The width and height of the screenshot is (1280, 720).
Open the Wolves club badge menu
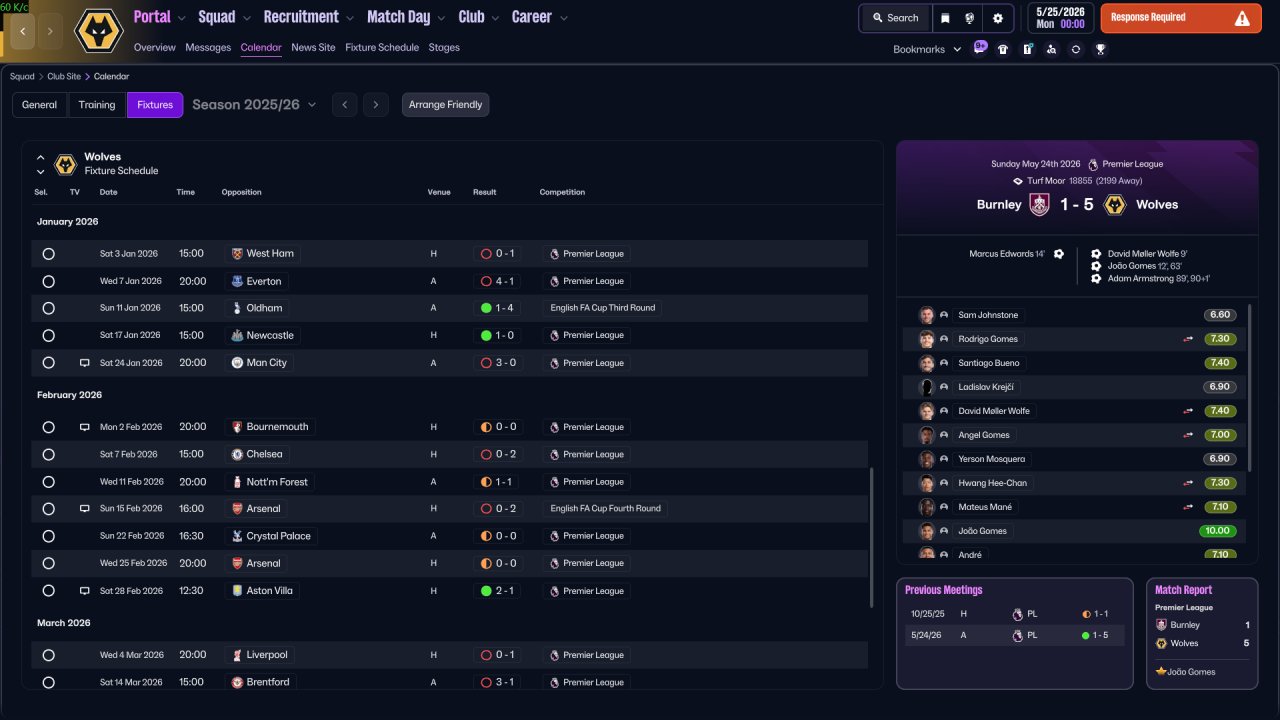click(99, 31)
